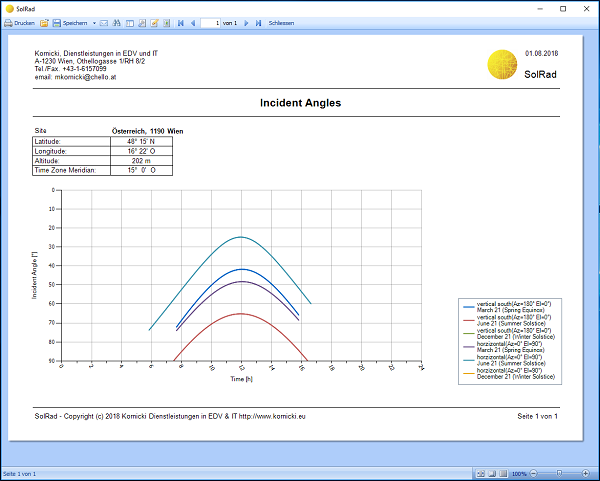This screenshot has width=600, height=481.
Task: Click the page number input field
Action: (209, 22)
